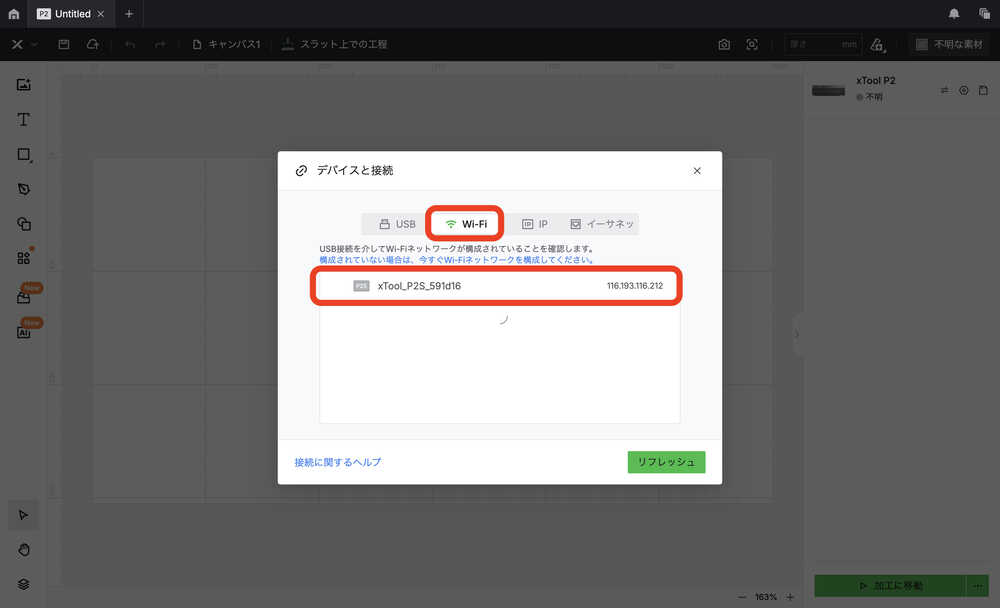Select the Text tool in the left sidebar

coord(24,119)
